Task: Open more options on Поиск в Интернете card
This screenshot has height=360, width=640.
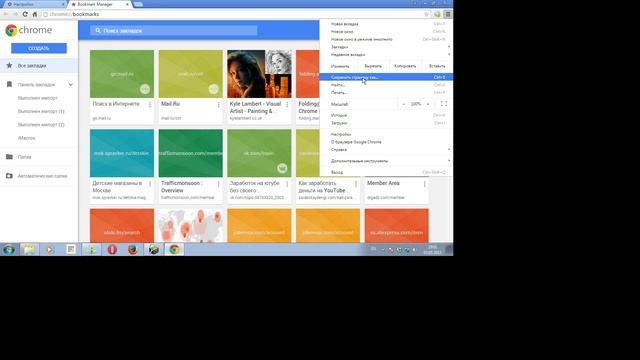Action: pyautogui.click(x=150, y=105)
